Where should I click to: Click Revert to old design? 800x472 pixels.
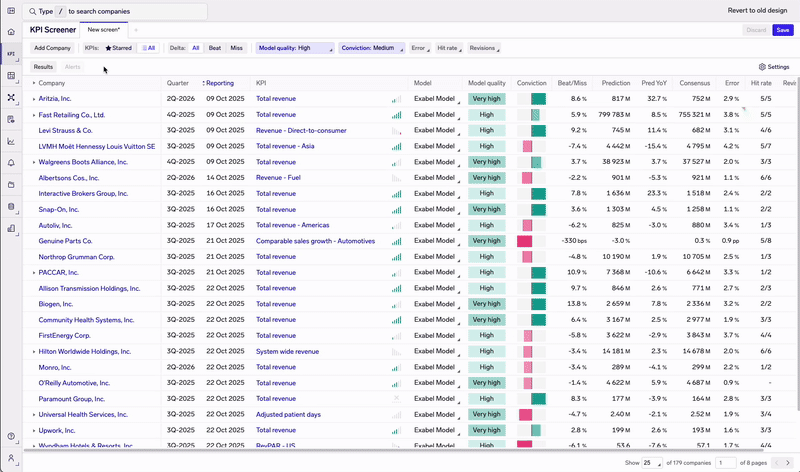pos(757,11)
